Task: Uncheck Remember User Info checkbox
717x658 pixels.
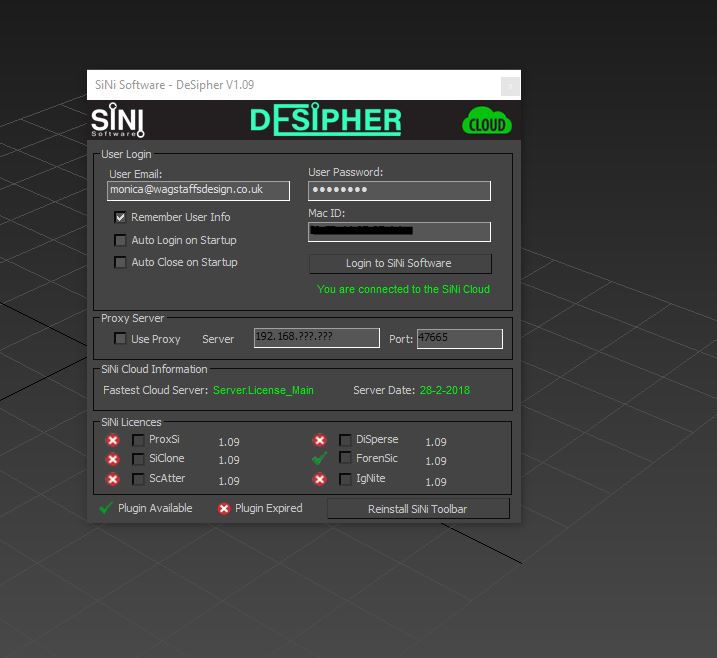Action: (121, 217)
